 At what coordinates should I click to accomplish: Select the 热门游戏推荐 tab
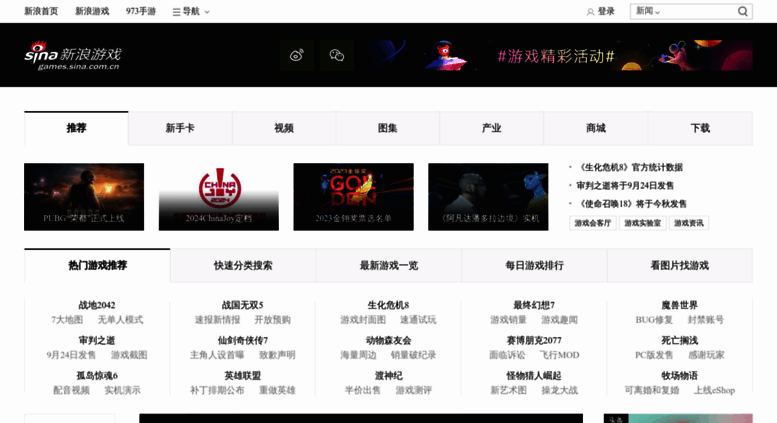point(97,265)
